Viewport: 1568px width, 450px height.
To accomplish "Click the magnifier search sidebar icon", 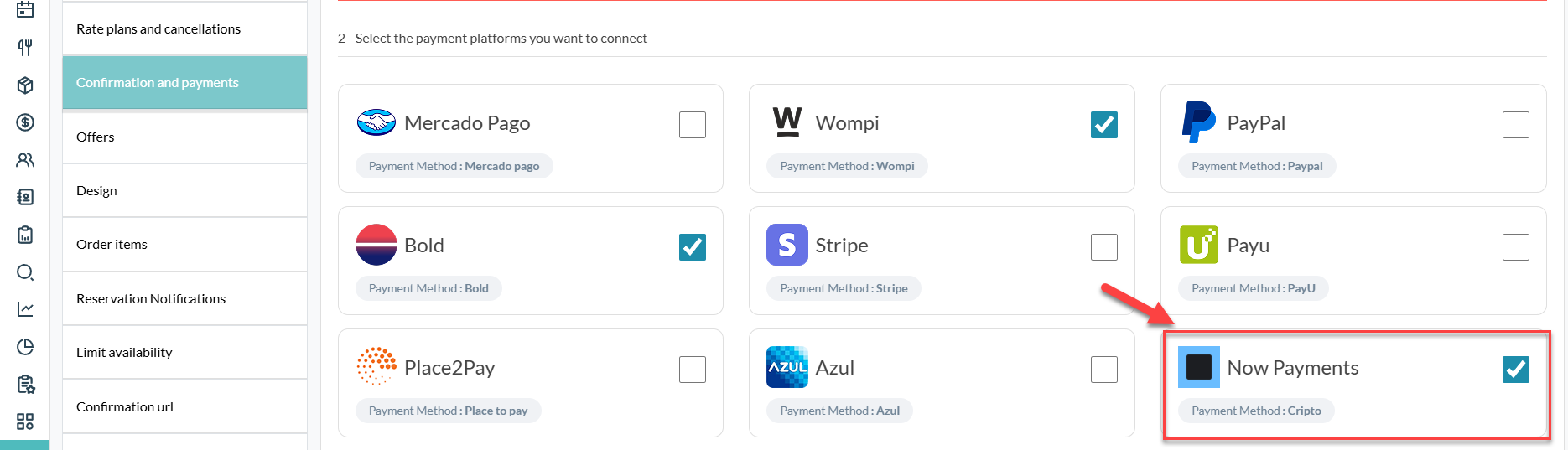I will (25, 272).
